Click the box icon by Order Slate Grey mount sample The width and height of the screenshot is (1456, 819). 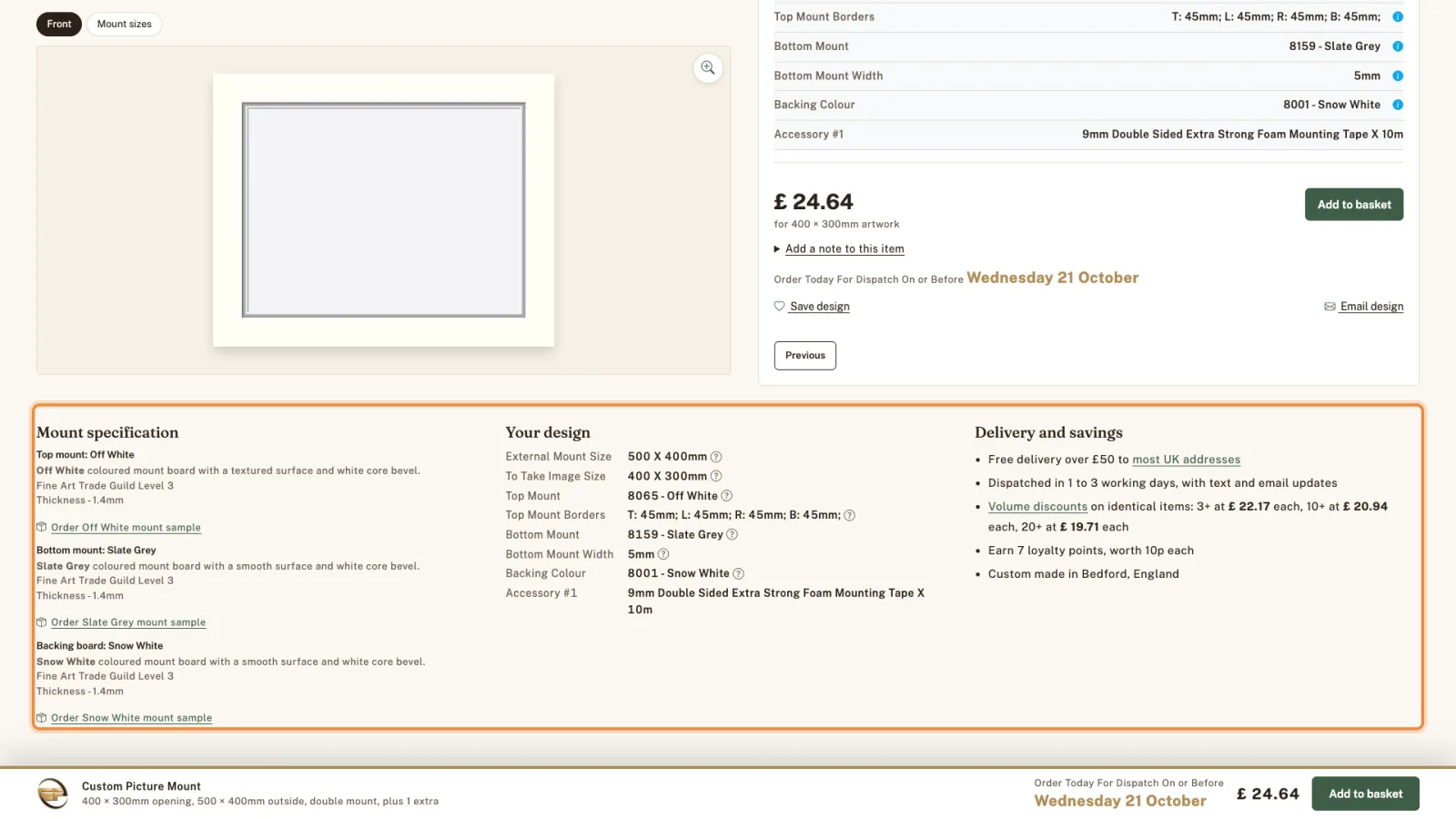point(42,622)
